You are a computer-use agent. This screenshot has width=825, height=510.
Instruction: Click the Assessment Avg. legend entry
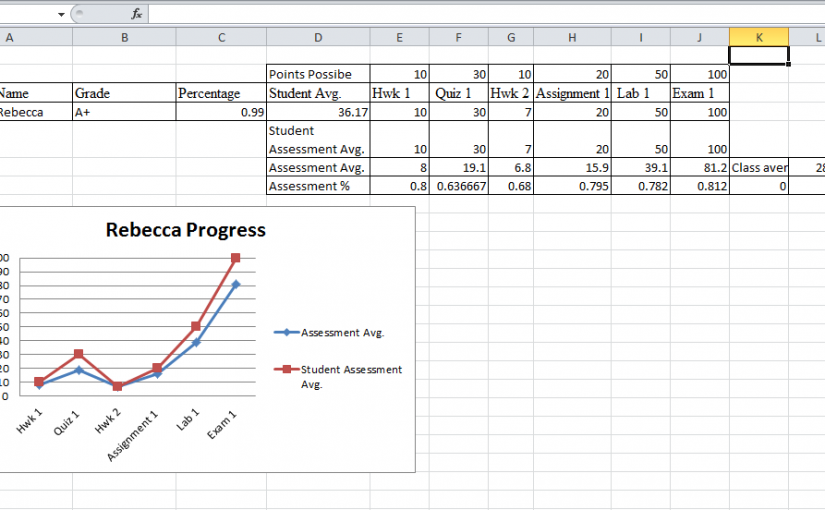[342, 333]
